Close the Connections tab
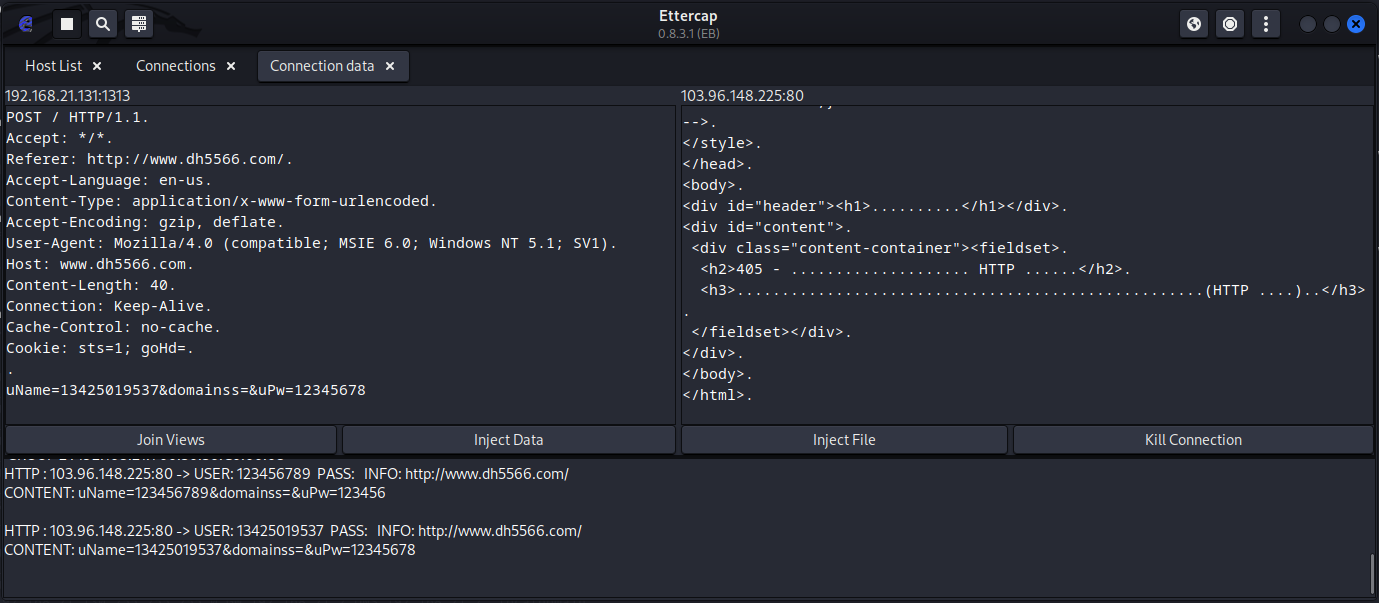 [x=231, y=66]
